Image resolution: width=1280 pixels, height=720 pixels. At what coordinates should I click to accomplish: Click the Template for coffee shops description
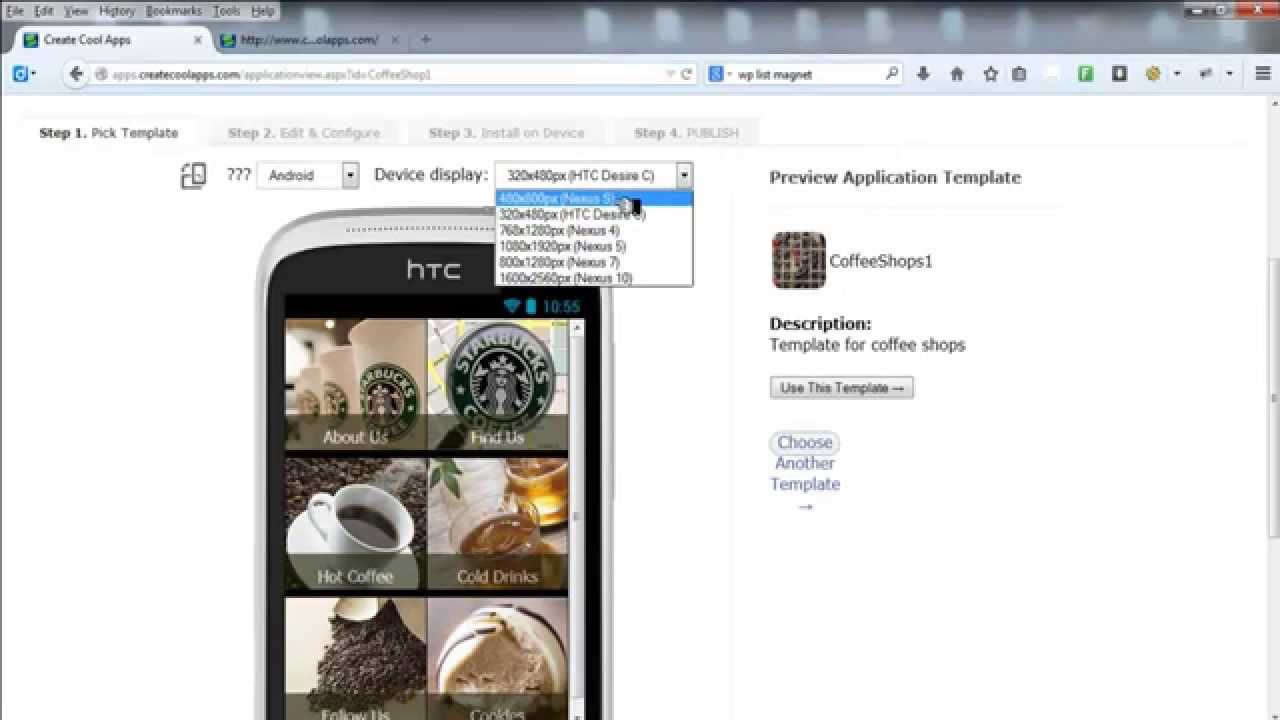[x=867, y=345]
